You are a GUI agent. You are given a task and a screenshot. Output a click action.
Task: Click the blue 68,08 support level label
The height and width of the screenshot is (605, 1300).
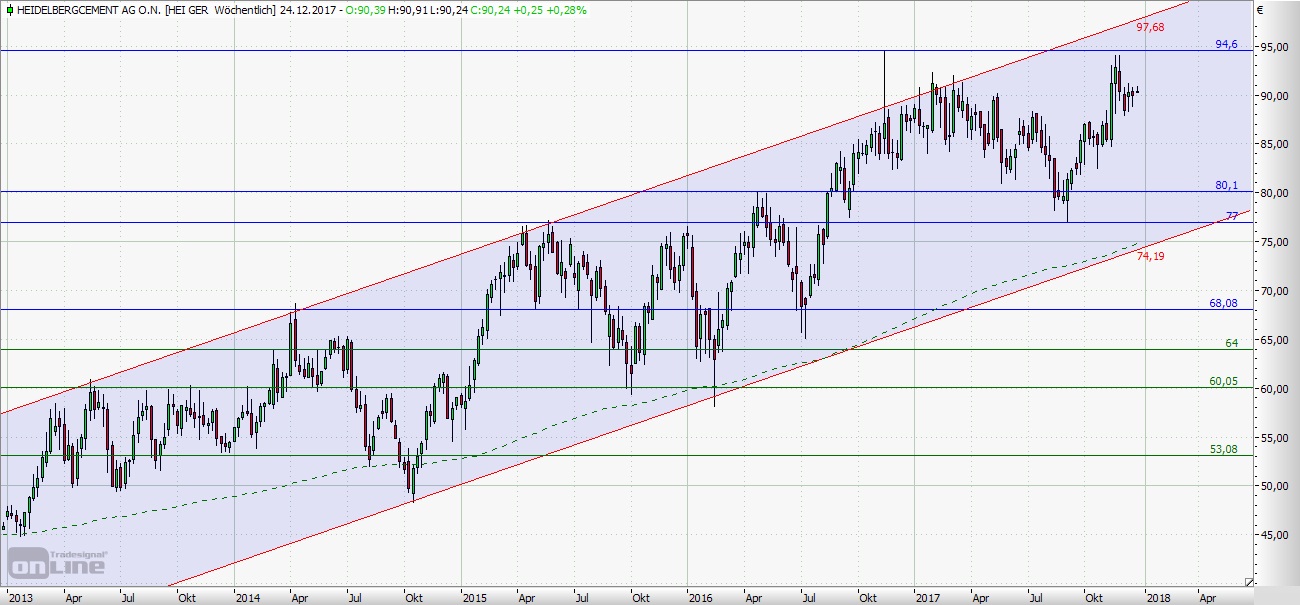tap(1222, 303)
